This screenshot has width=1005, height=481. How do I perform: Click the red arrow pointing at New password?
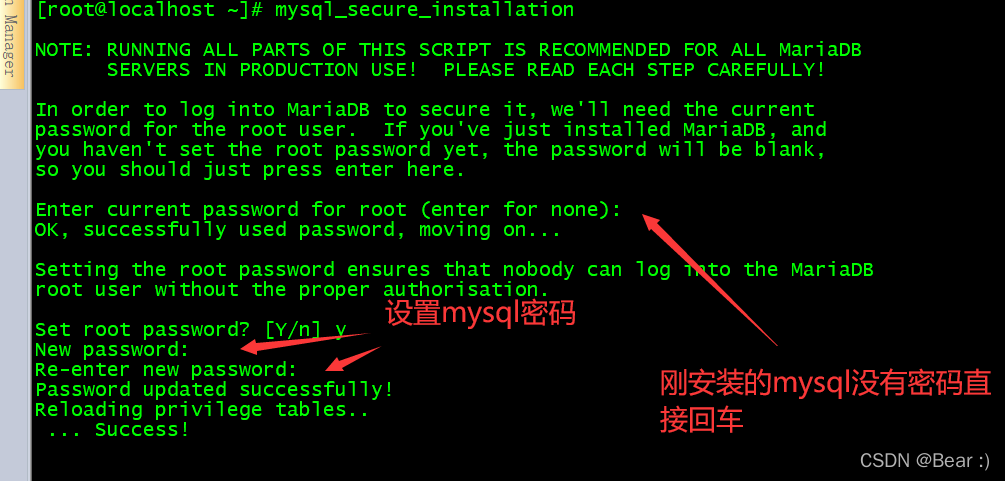[x=305, y=343]
